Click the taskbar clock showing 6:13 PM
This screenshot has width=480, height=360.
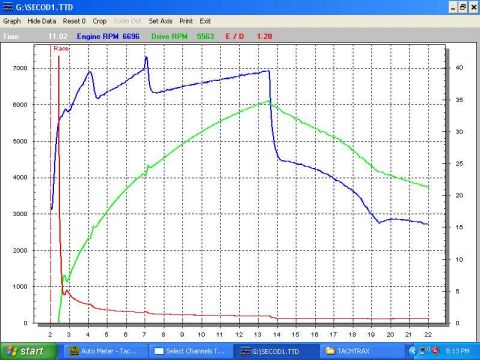[x=457, y=351]
